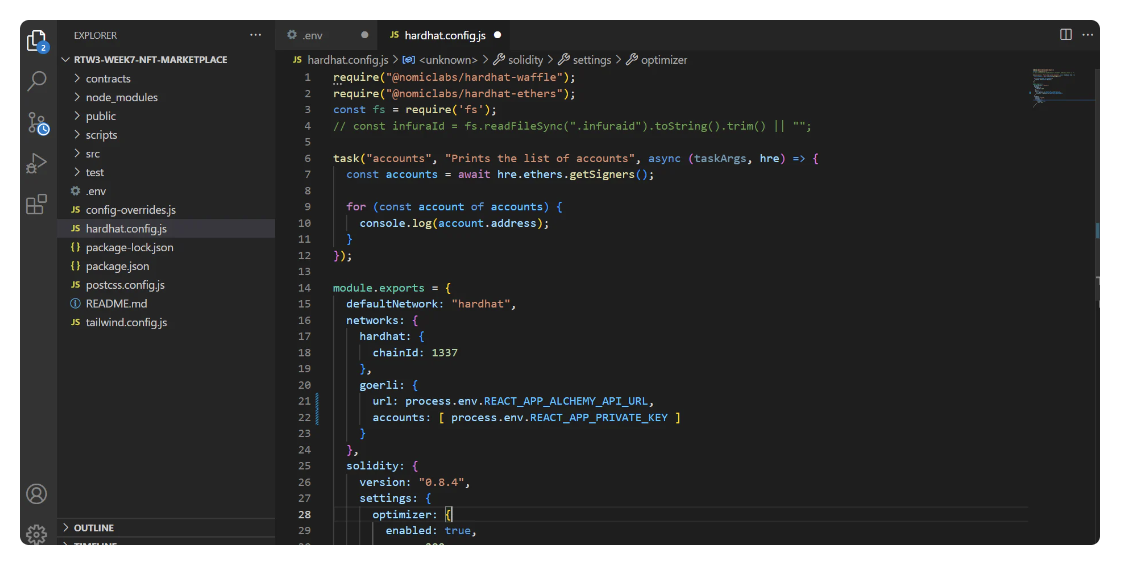
Task: Click the string "0.8.4" on line 26
Action: point(441,482)
